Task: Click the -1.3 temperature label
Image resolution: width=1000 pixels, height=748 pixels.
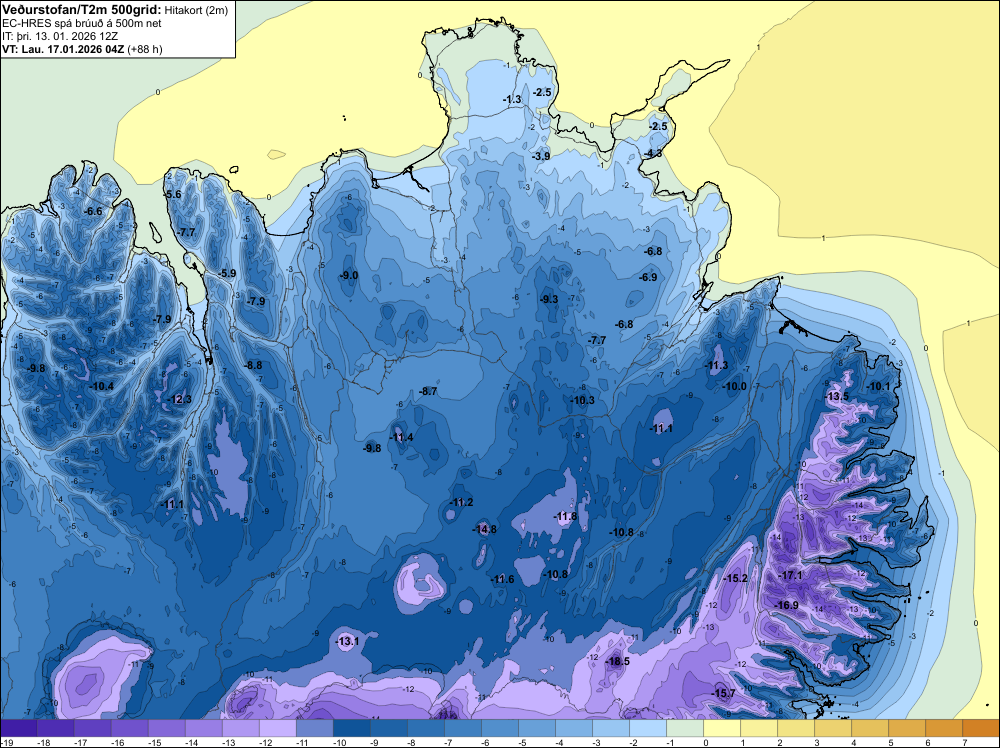Action: pos(512,99)
